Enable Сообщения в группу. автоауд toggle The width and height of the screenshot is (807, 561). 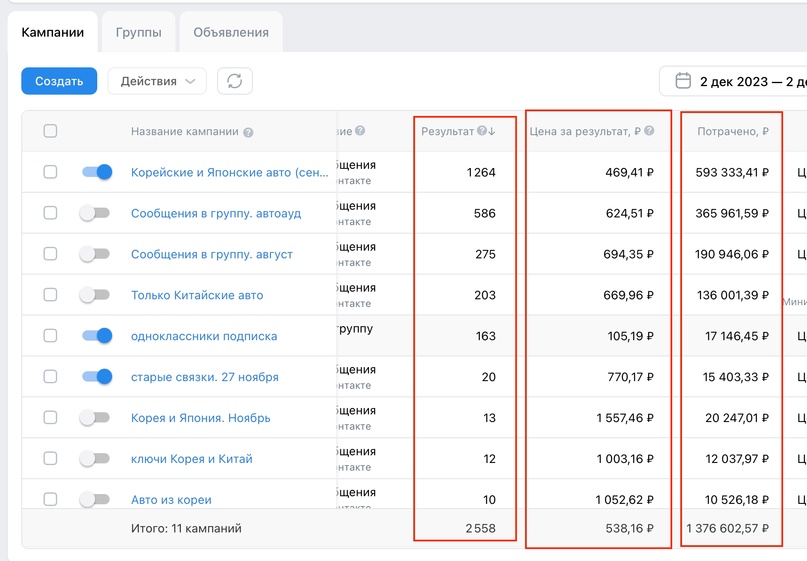pos(95,213)
